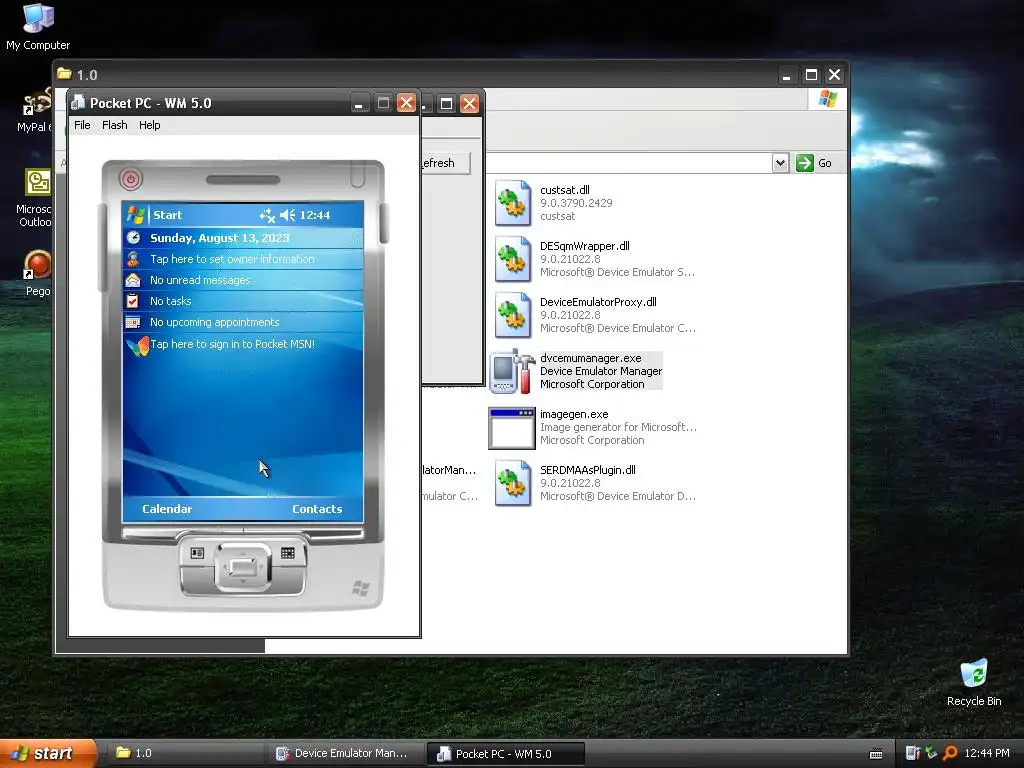Click the orange search tray icon

(x=950, y=753)
